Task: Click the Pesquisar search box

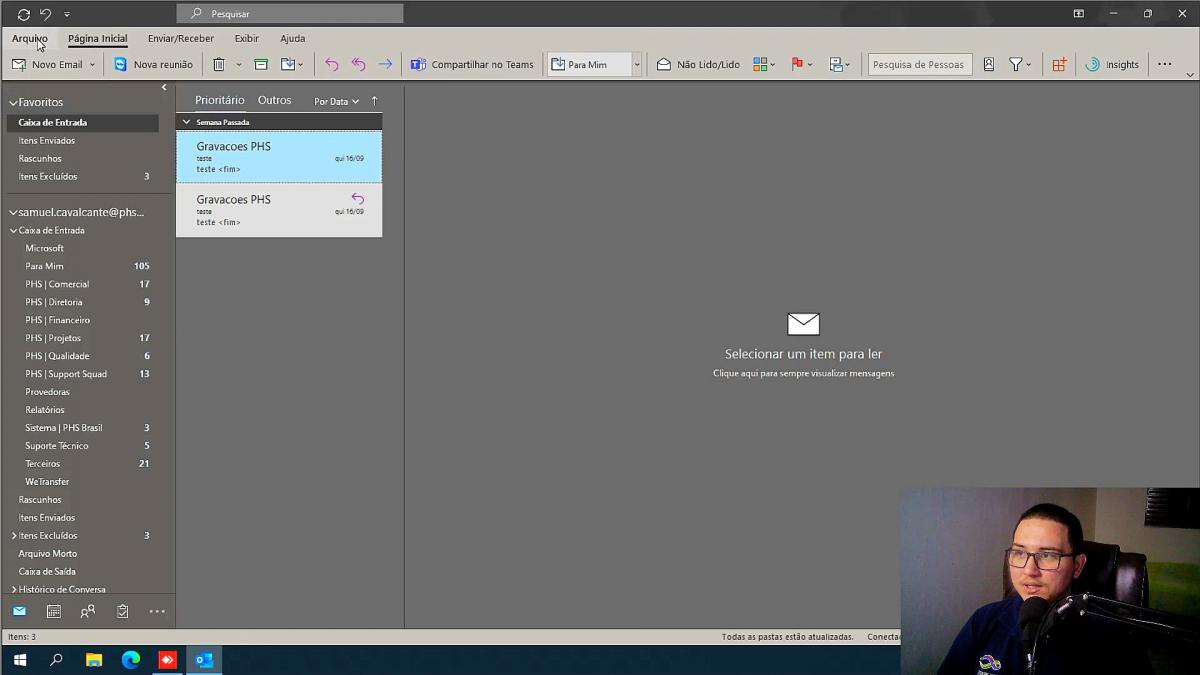Action: click(290, 13)
